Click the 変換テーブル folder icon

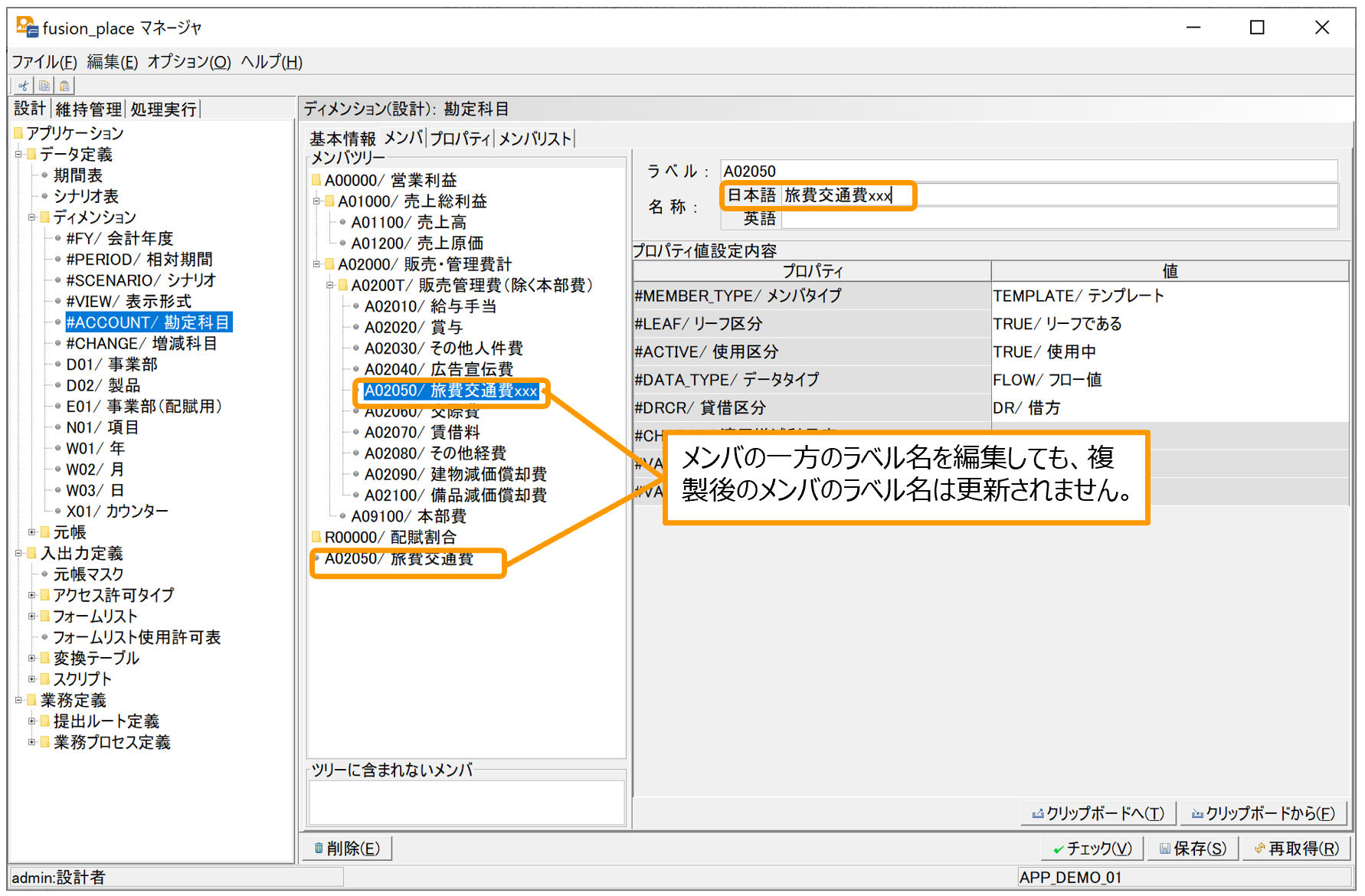click(45, 658)
